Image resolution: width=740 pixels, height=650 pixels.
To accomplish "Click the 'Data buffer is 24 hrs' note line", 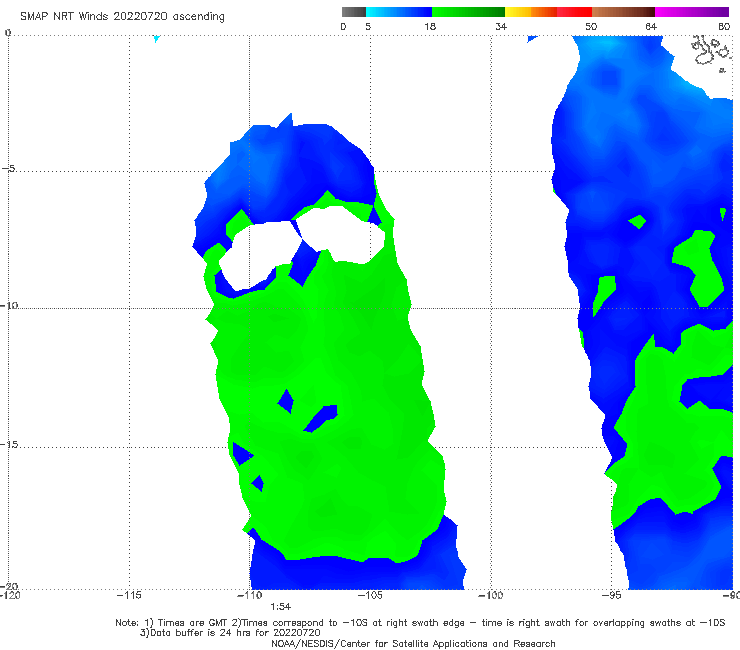I will (x=230, y=633).
